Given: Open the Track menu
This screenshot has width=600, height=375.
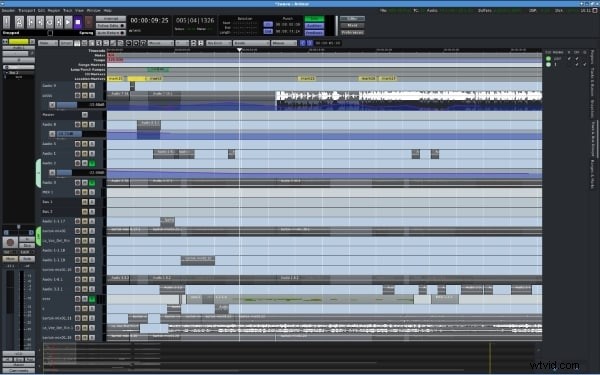Looking at the screenshot, I should pyautogui.click(x=67, y=11).
